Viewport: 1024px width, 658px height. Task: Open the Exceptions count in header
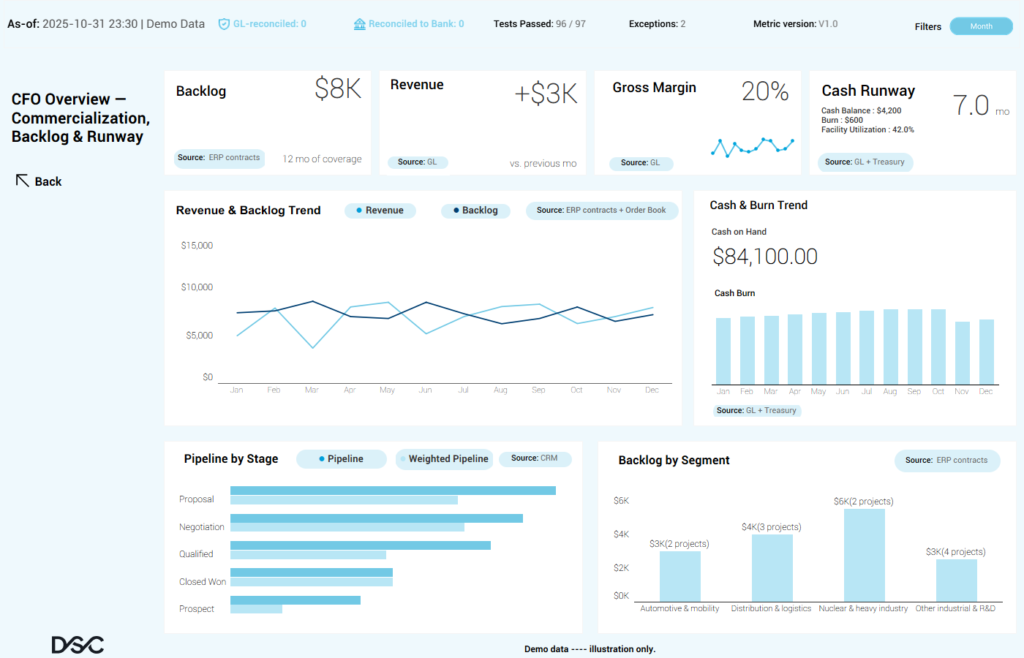point(657,23)
